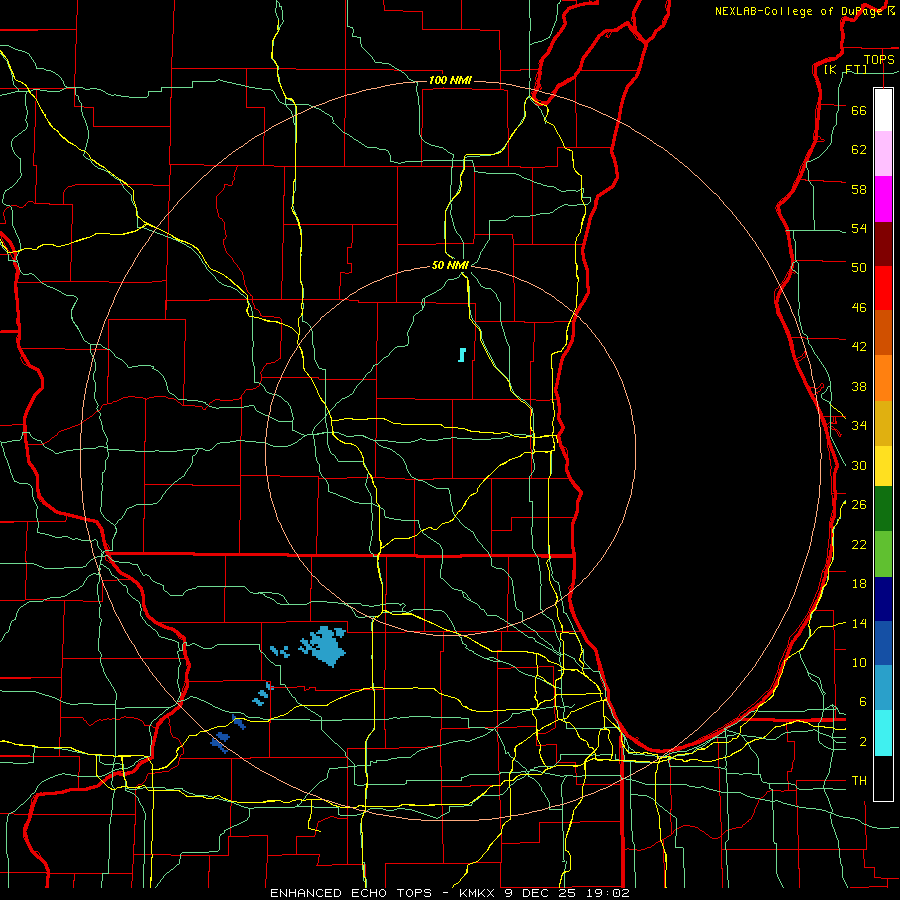Click the bright orange legend swatch
This screenshot has width=900, height=900.
tap(883, 378)
